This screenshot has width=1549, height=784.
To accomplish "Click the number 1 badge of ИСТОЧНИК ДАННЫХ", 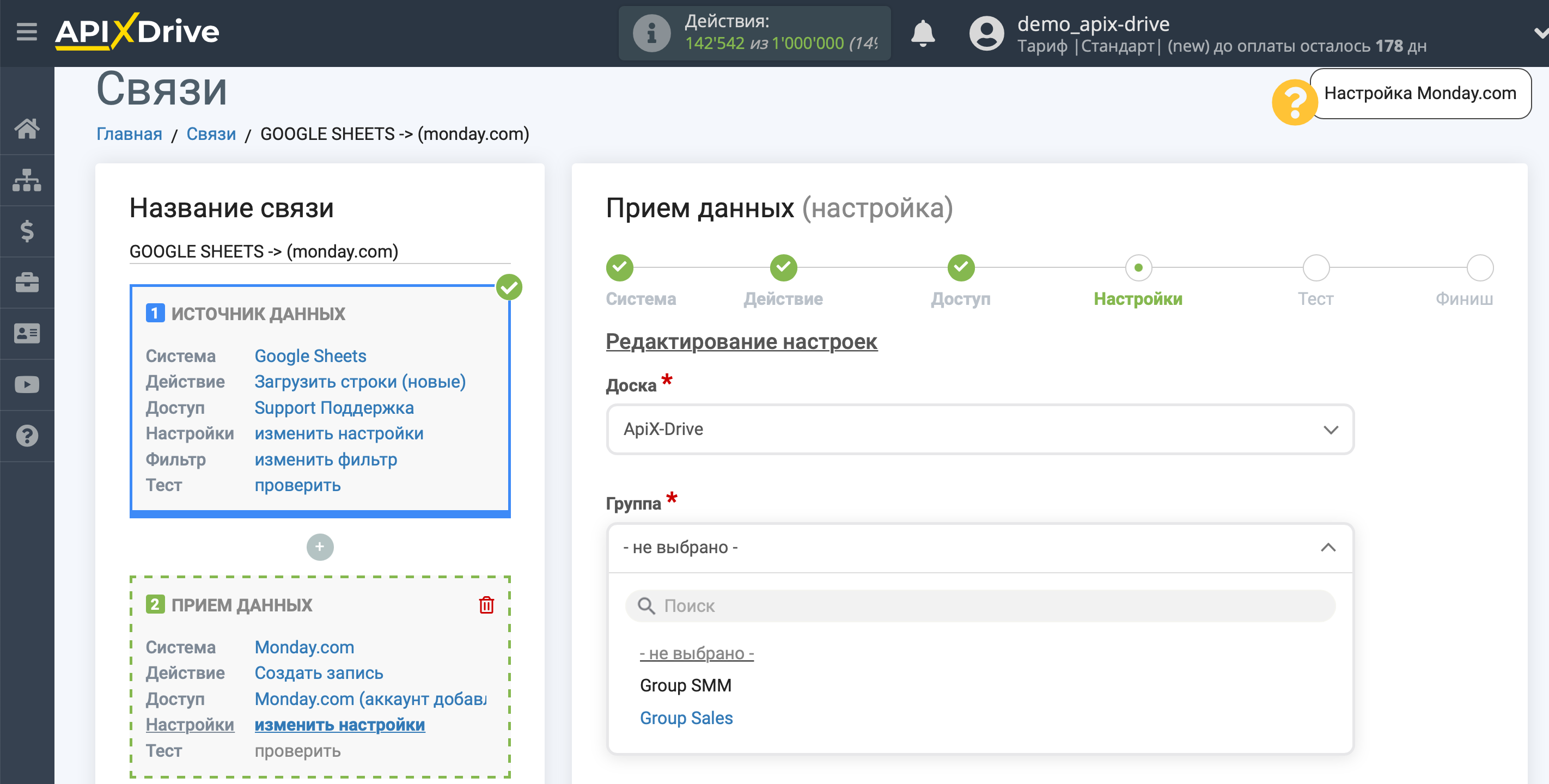I will pyautogui.click(x=155, y=313).
